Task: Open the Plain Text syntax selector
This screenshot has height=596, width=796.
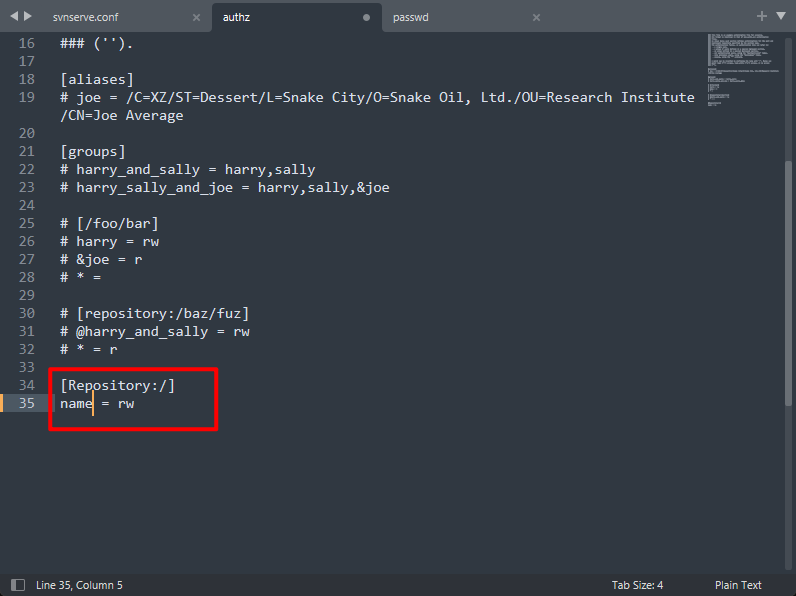Action: (x=738, y=585)
